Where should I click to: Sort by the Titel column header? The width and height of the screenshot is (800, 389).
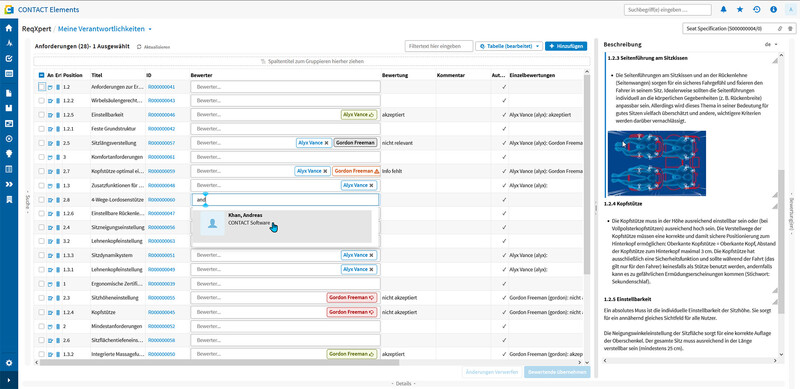click(x=96, y=75)
